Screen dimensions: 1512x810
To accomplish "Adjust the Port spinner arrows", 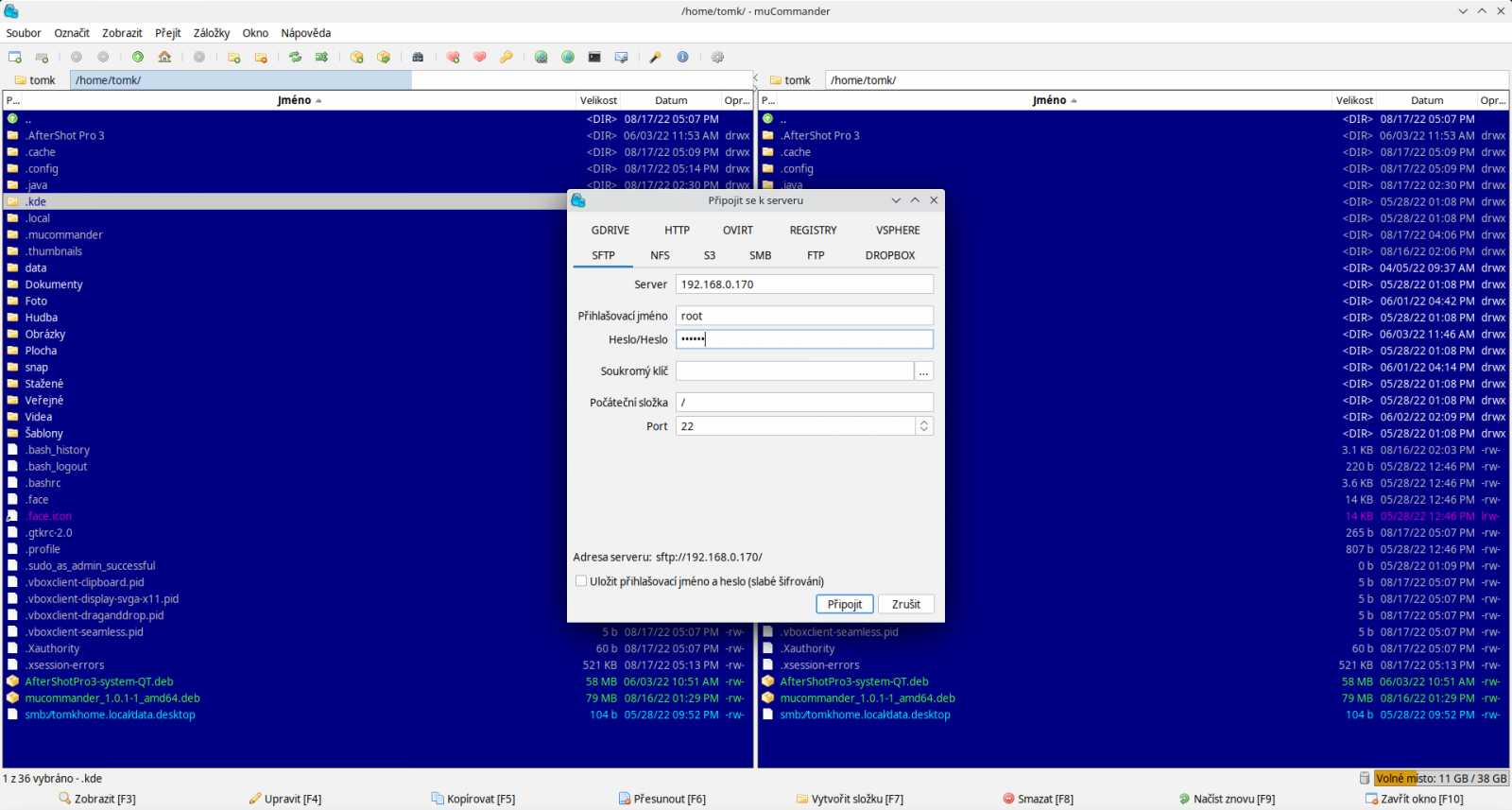I will (924, 426).
